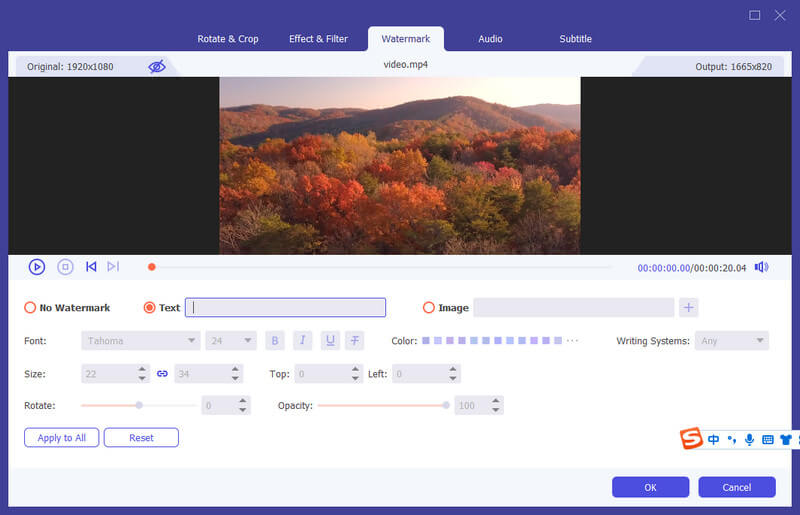This screenshot has height=515, width=800.
Task: Jump to previous frame
Action: click(x=91, y=266)
